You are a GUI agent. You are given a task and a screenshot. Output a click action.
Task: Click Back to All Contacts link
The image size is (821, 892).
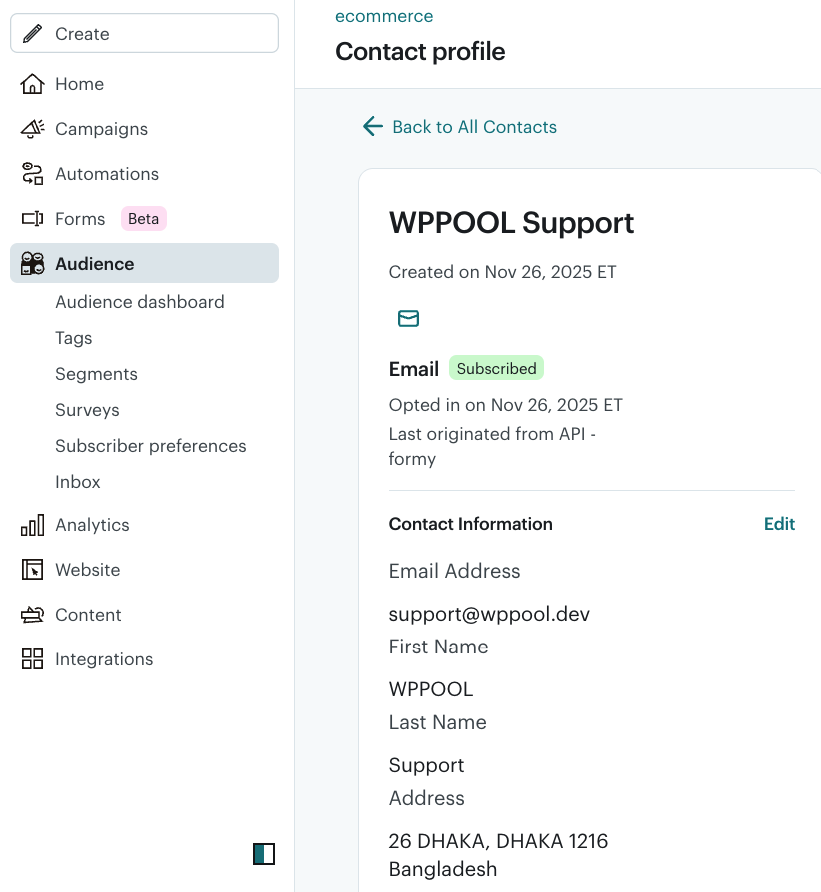[475, 126]
